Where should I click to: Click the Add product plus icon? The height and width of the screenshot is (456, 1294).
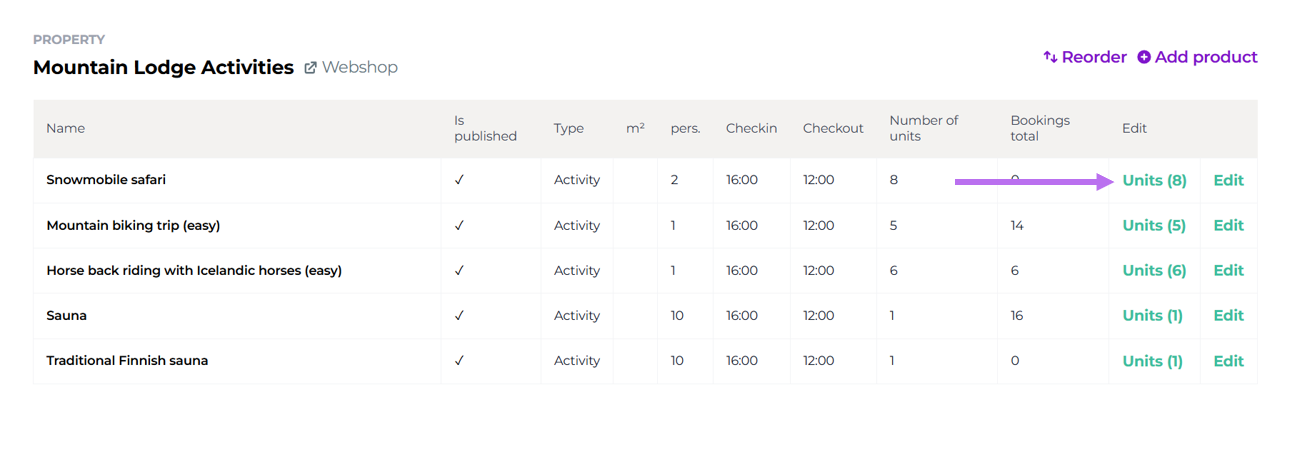(1144, 57)
